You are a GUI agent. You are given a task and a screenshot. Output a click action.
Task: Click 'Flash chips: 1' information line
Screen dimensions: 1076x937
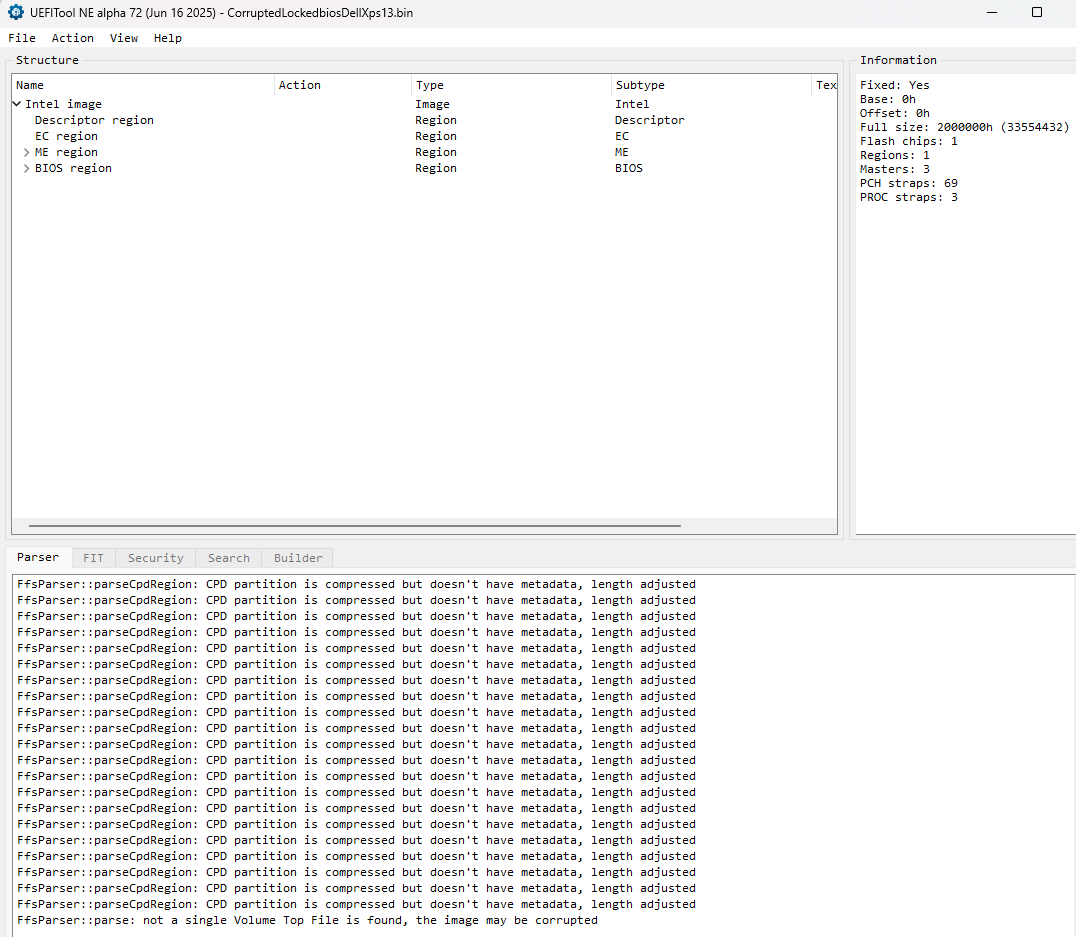point(909,141)
